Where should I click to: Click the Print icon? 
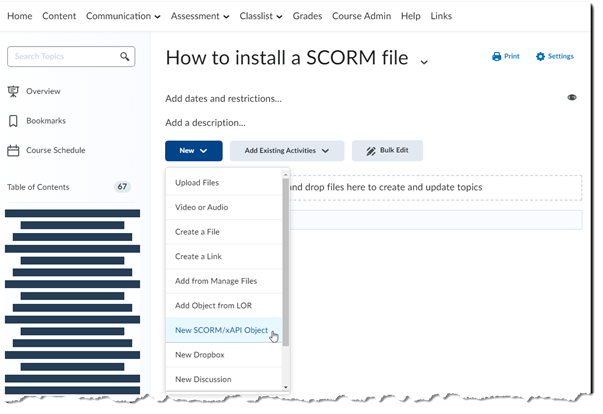(496, 57)
